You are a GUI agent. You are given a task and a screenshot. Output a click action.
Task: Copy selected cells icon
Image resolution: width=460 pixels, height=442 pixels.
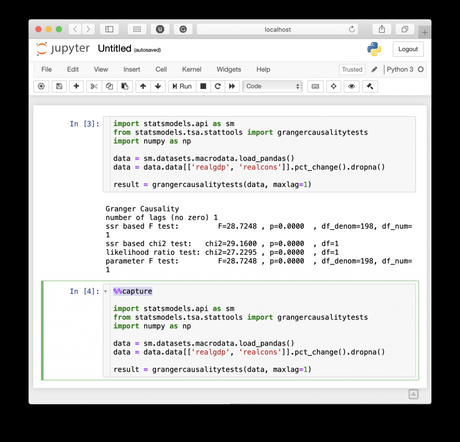pyautogui.click(x=109, y=86)
